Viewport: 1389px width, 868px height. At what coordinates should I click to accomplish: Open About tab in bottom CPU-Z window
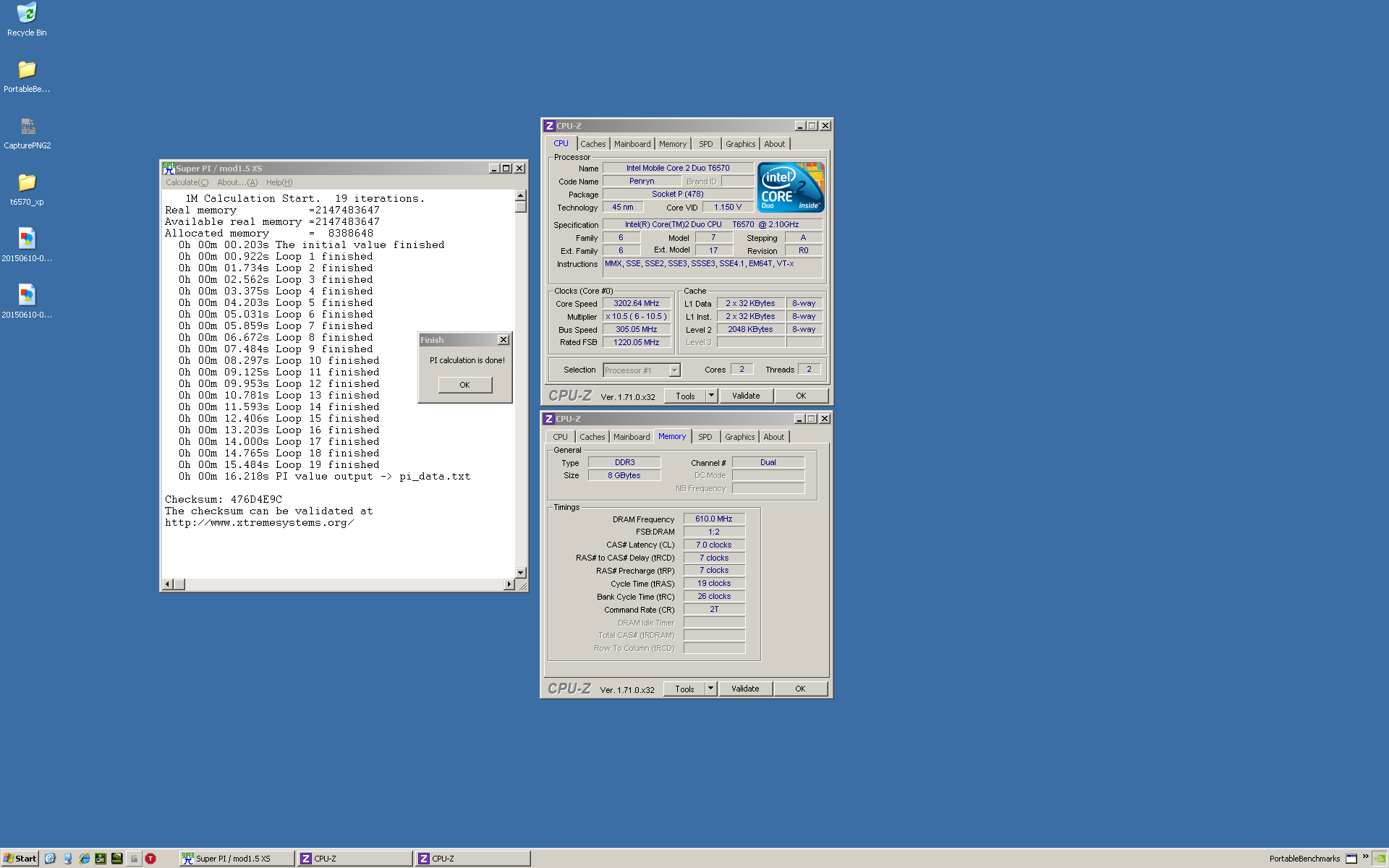[774, 437]
